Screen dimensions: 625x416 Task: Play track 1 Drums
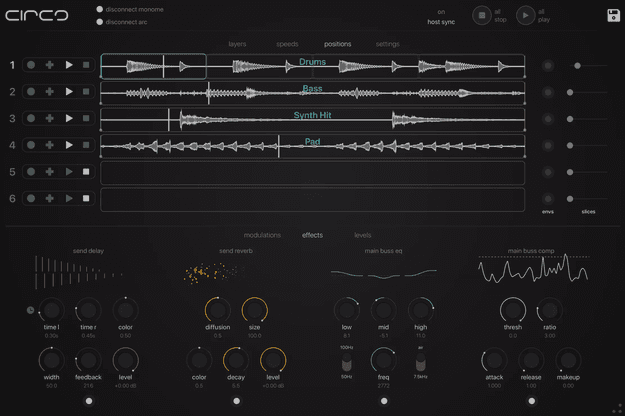(x=69, y=65)
